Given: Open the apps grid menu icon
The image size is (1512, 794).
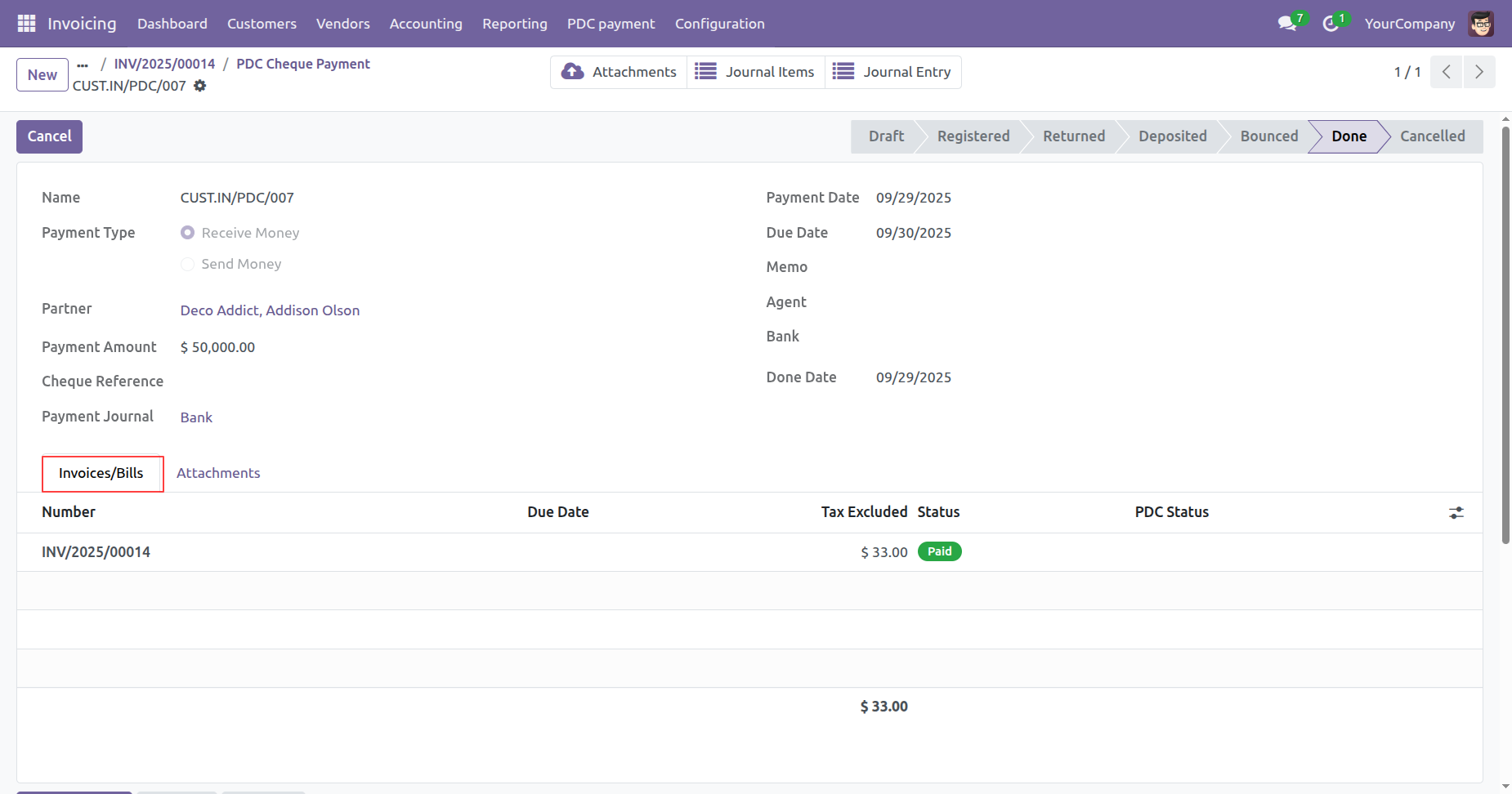Looking at the screenshot, I should [x=26, y=24].
